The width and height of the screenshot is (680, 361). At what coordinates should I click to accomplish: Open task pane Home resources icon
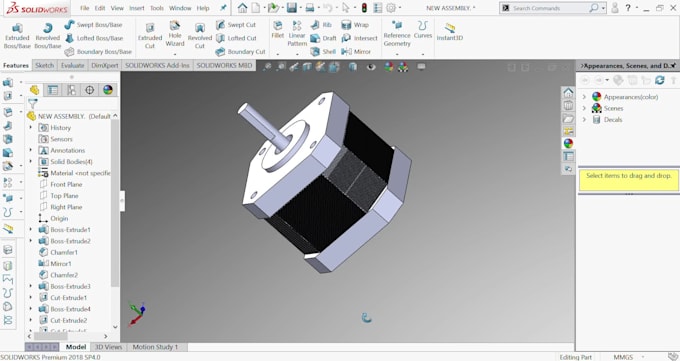click(x=568, y=92)
